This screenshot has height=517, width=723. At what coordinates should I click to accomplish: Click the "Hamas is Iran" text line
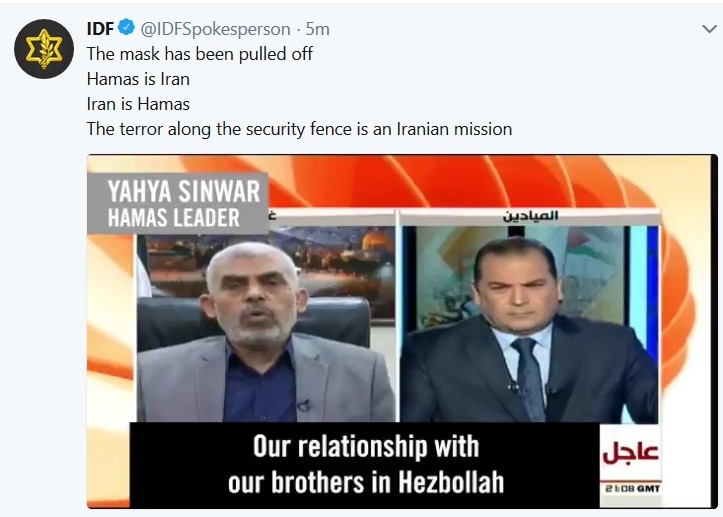(138, 79)
